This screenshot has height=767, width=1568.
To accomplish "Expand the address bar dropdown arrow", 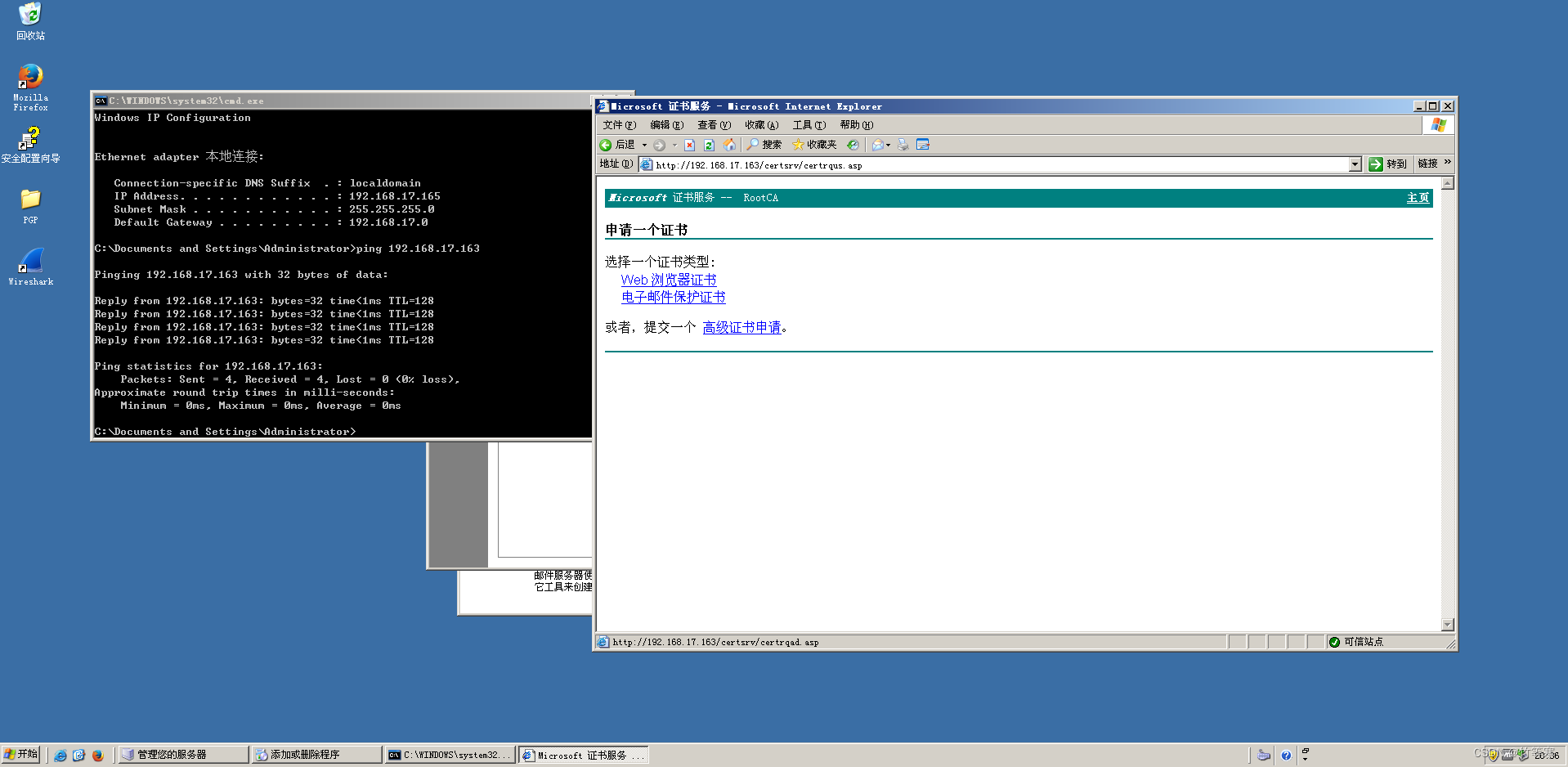I will 1355,164.
